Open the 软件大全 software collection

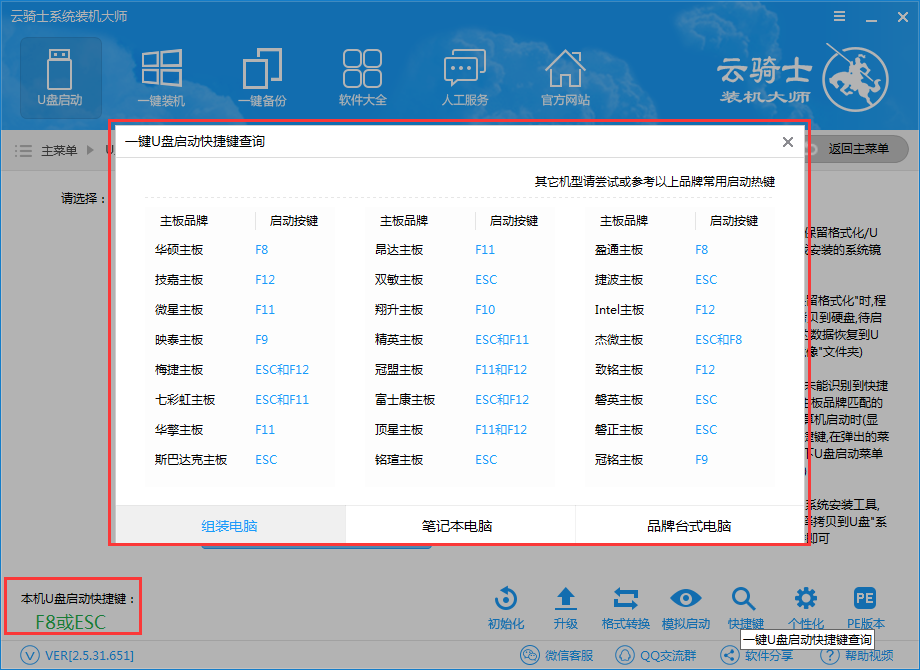click(362, 75)
